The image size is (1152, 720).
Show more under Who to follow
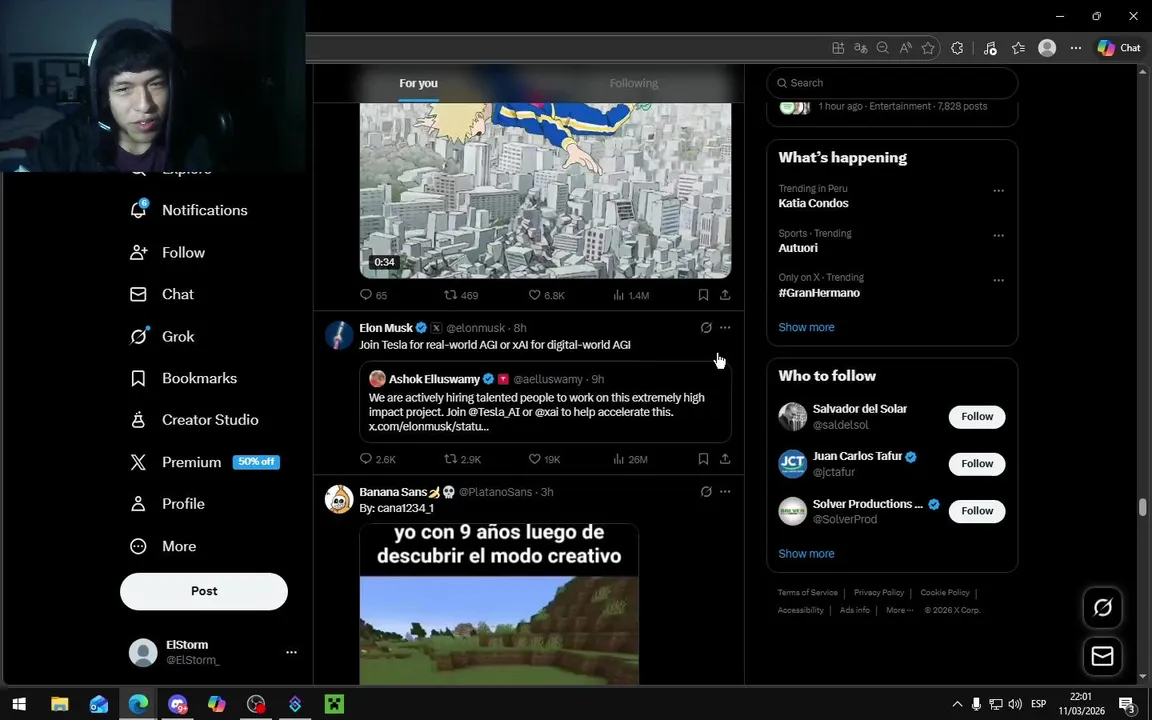[x=806, y=554]
